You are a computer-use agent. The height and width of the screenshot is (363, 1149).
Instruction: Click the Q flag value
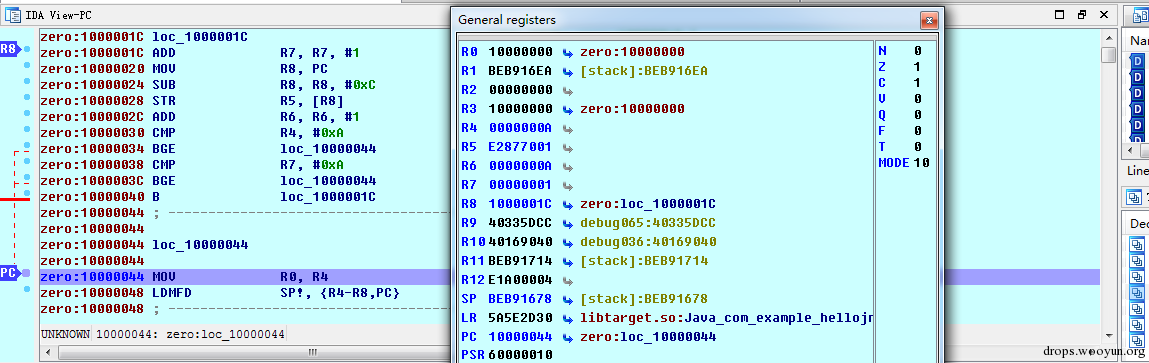tap(917, 115)
